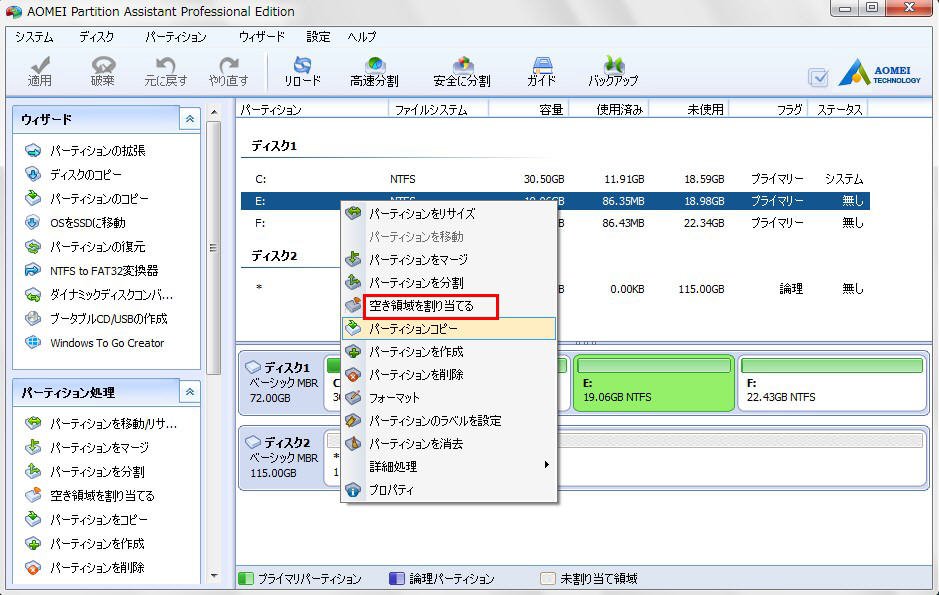This screenshot has width=939, height=595.
Task: Select the E: 19.06GB NTFS disk map block
Action: [654, 384]
